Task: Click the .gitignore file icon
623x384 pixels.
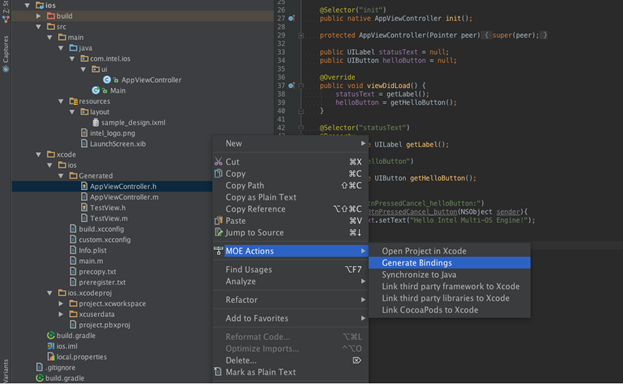Action: 39,367
